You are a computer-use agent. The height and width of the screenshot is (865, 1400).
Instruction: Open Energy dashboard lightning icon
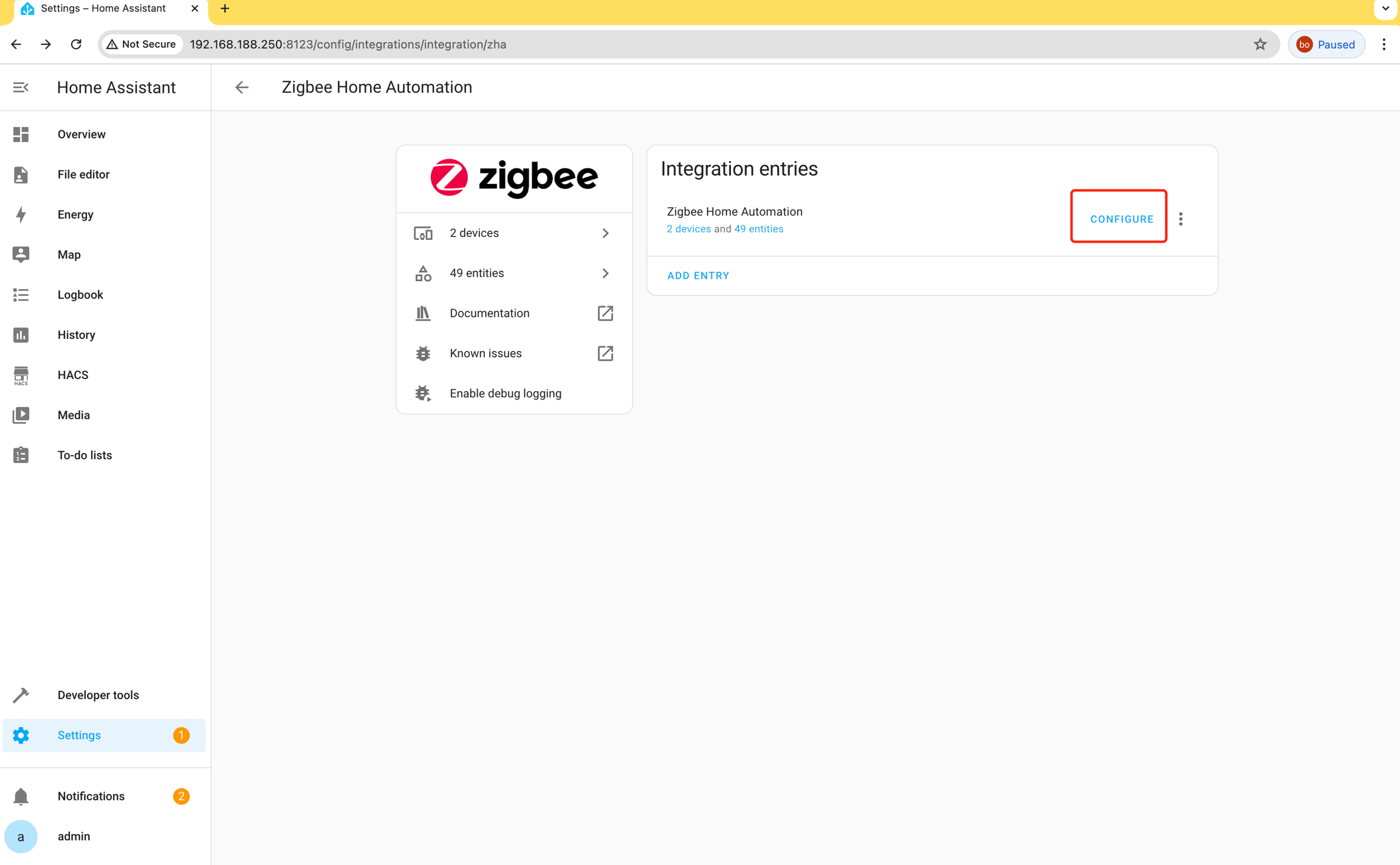[21, 214]
